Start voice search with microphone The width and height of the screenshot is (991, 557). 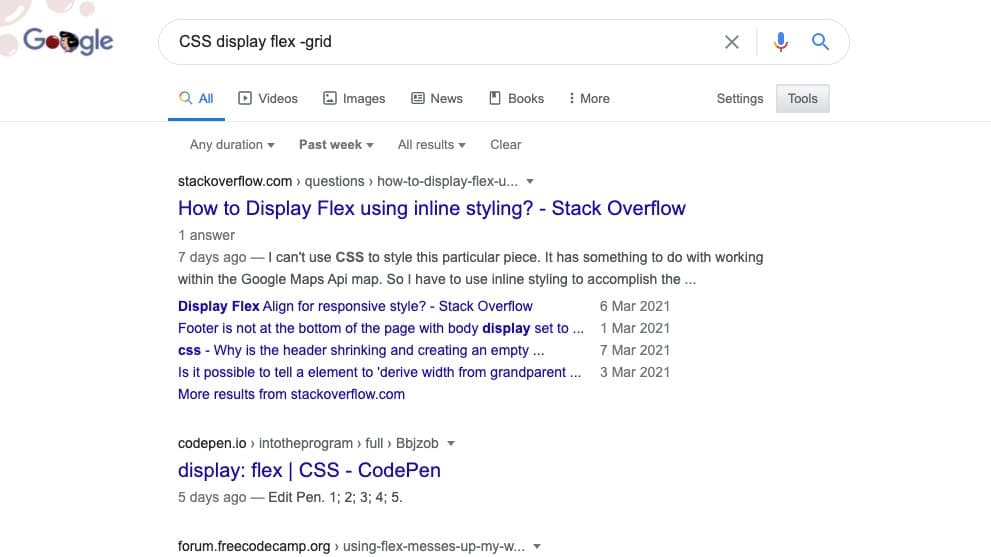781,42
